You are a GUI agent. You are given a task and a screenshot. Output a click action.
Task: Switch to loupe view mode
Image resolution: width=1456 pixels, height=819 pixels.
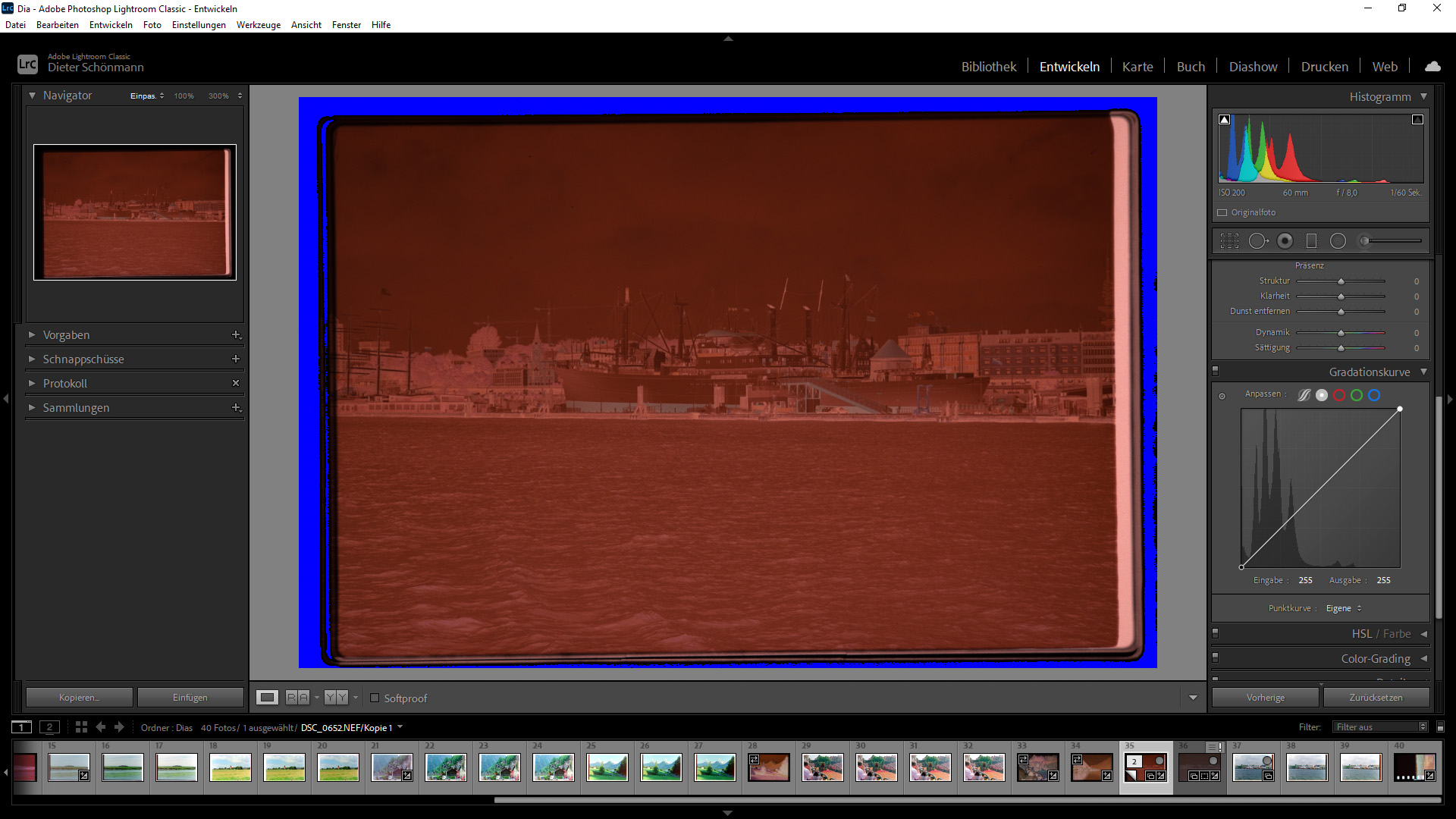click(x=267, y=698)
